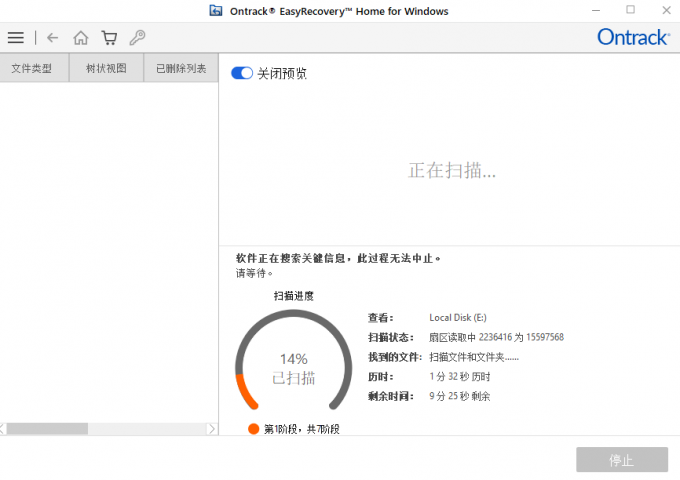This screenshot has width=680, height=480.
Task: Minimize the EasyRecovery window
Action: tap(596, 10)
